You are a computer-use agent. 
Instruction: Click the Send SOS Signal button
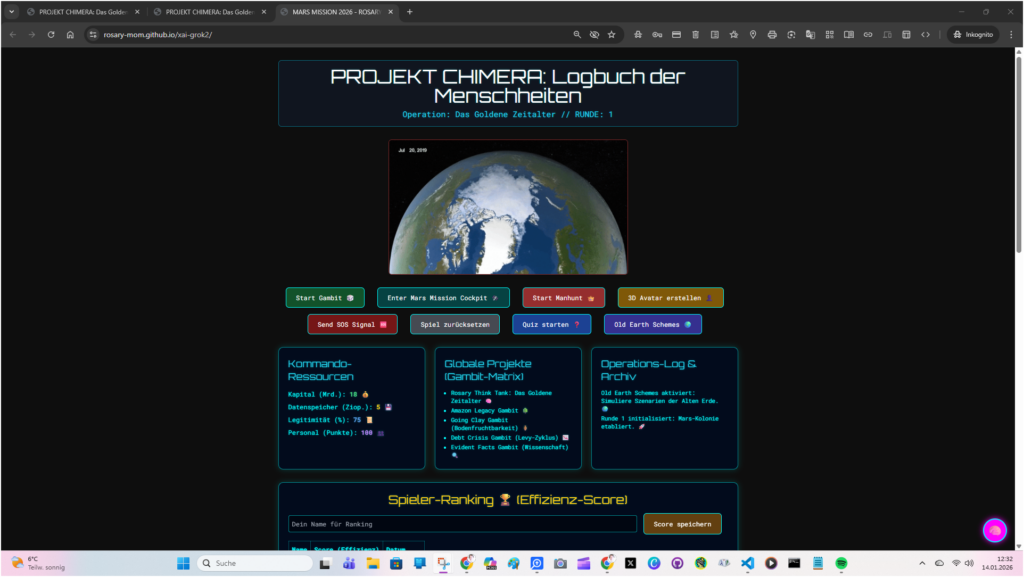click(352, 324)
